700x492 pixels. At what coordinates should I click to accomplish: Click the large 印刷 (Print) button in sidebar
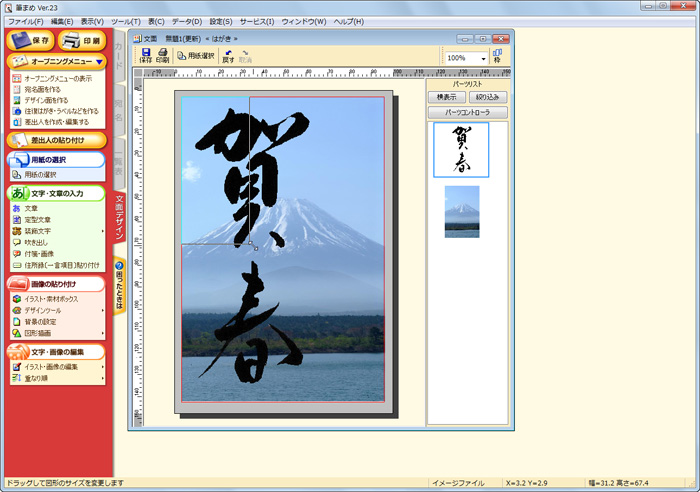82,41
